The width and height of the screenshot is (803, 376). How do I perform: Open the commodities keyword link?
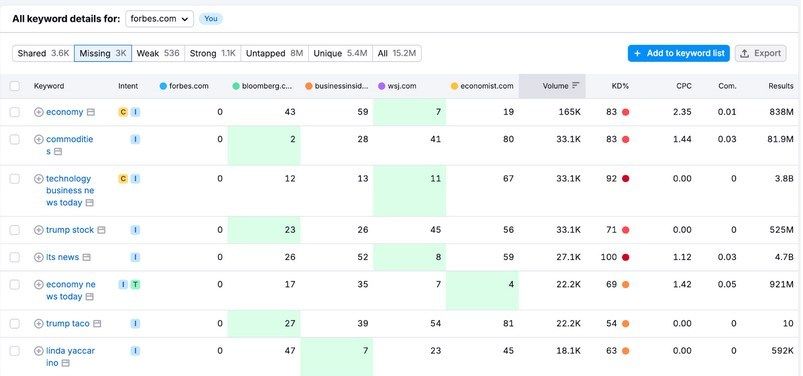pos(70,145)
